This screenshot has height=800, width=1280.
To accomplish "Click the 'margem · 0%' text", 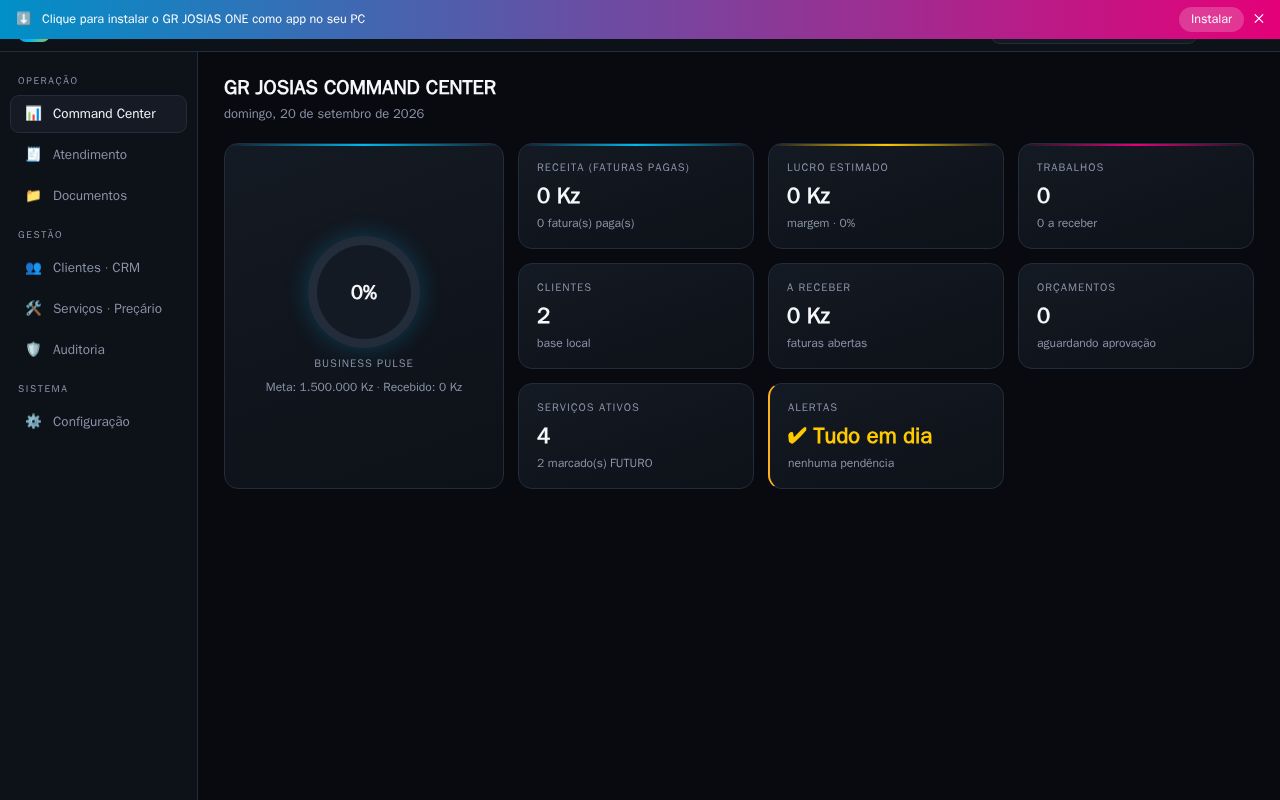I will (821, 223).
